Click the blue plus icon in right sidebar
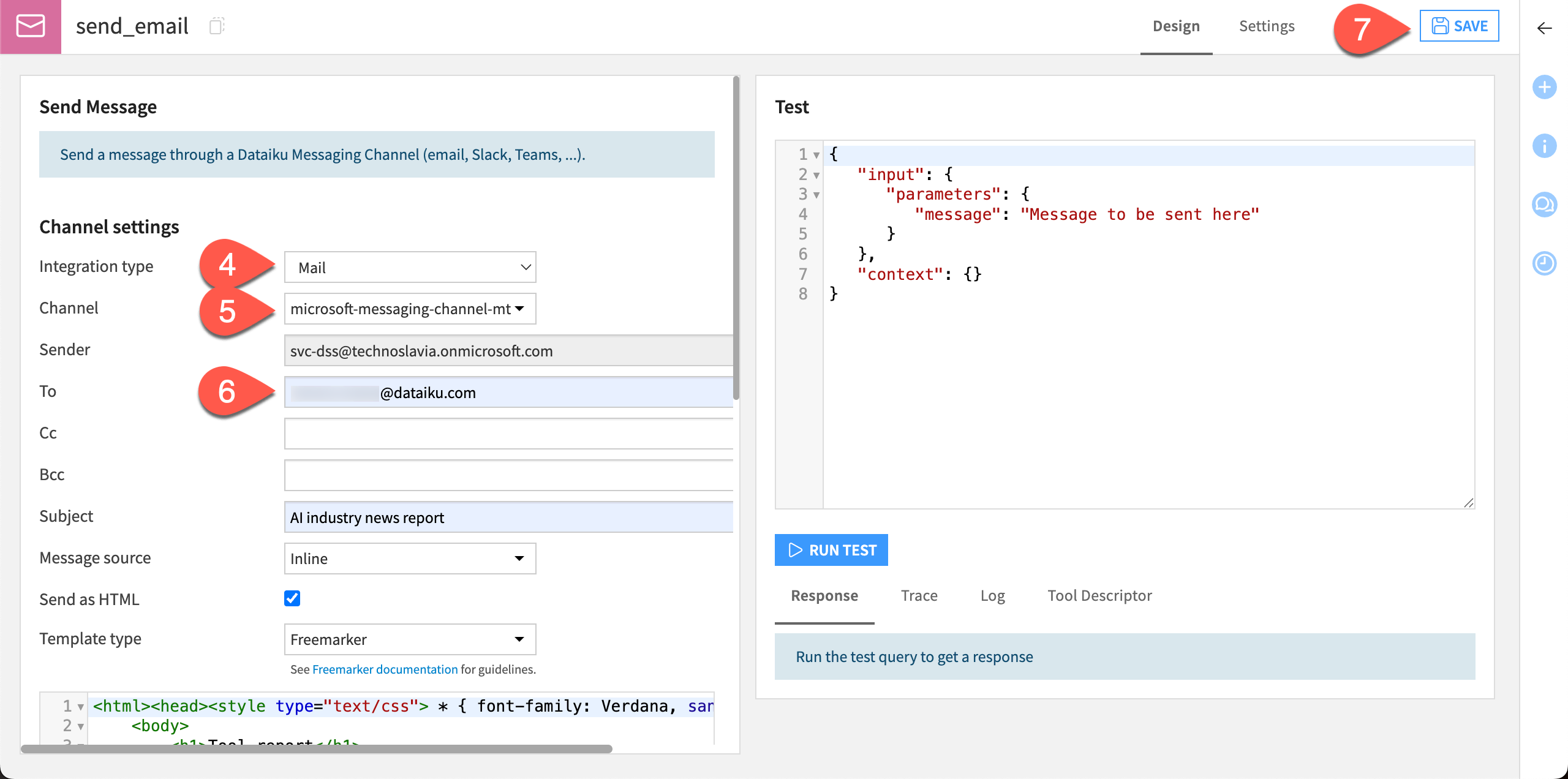Viewport: 1568px width, 779px height. pos(1544,87)
